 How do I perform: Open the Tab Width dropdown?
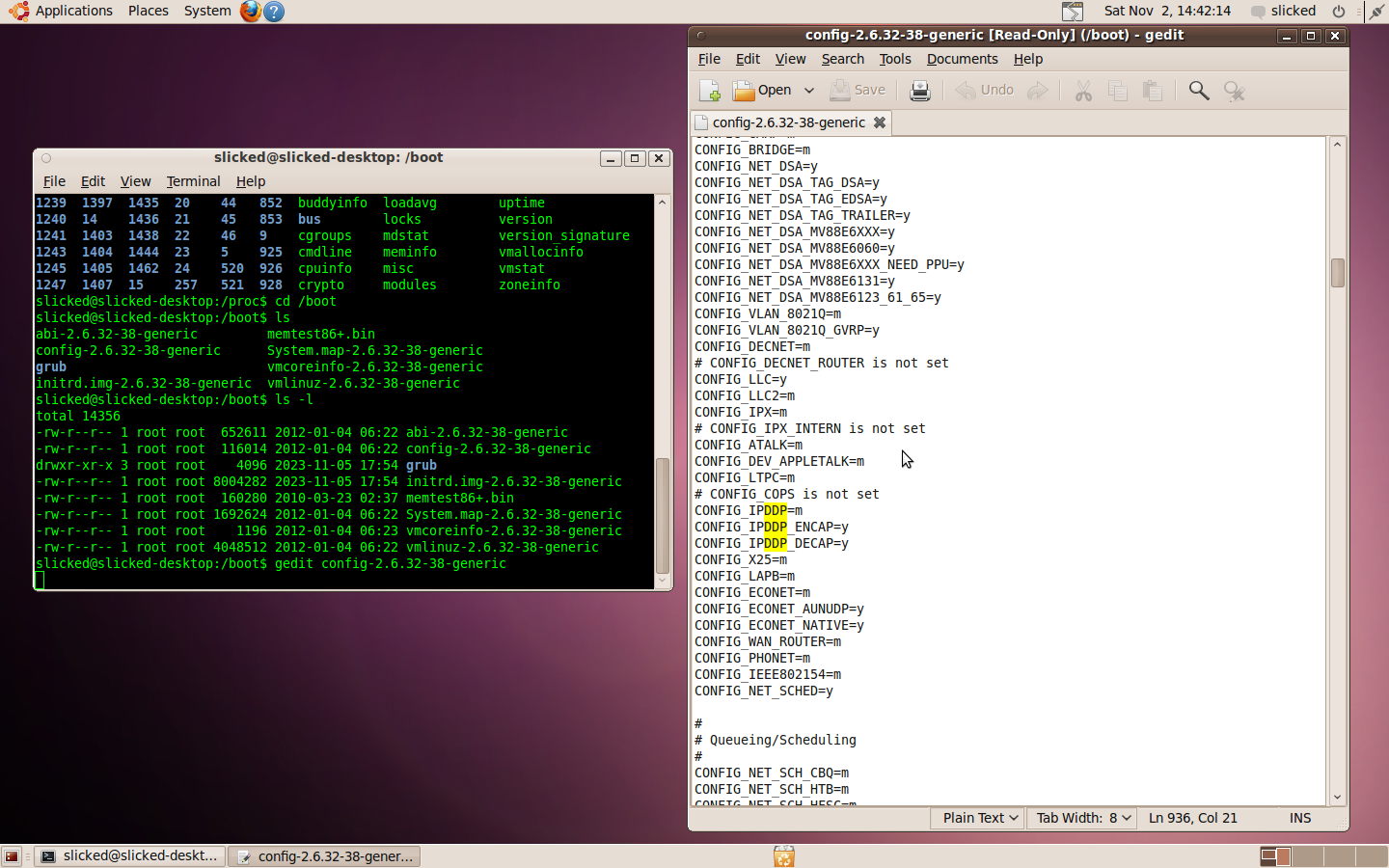click(1082, 818)
